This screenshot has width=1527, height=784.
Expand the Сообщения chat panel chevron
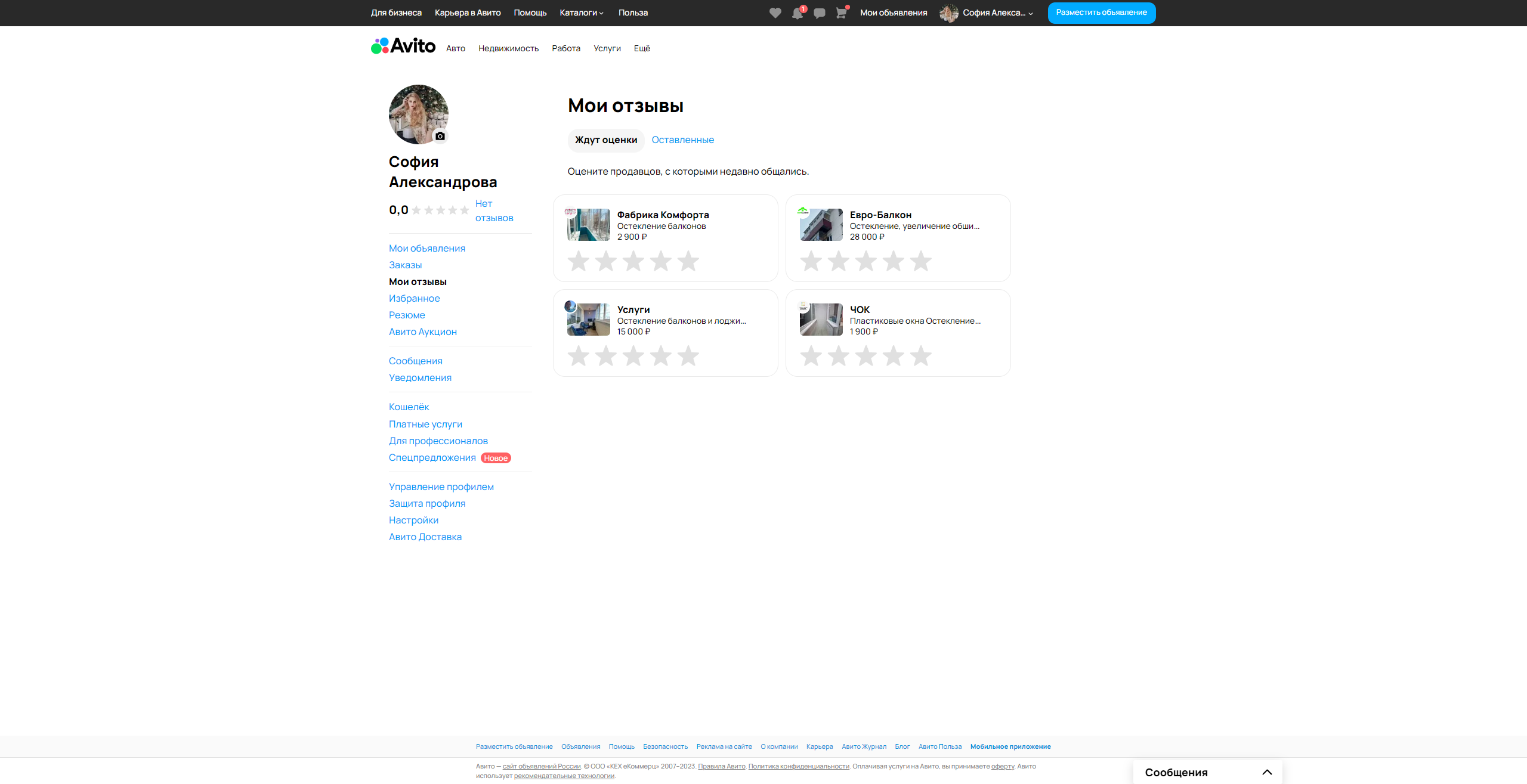coord(1267,772)
